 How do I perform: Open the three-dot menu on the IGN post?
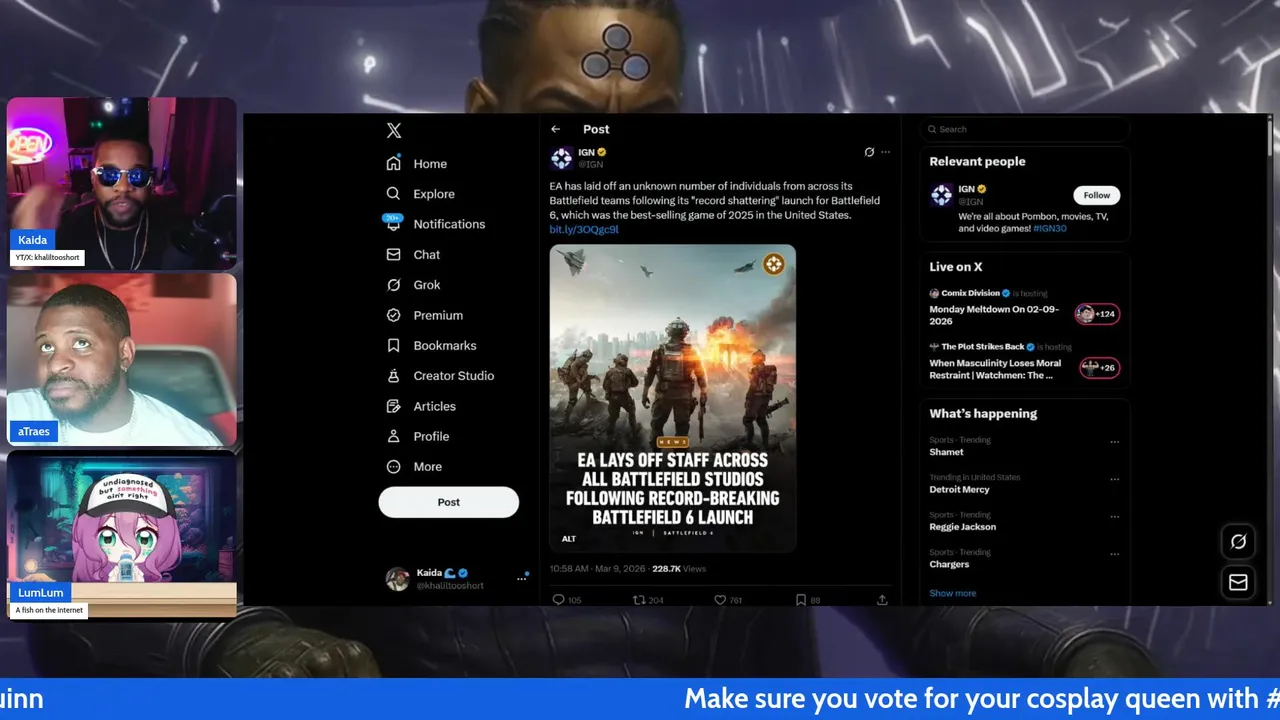coord(885,152)
